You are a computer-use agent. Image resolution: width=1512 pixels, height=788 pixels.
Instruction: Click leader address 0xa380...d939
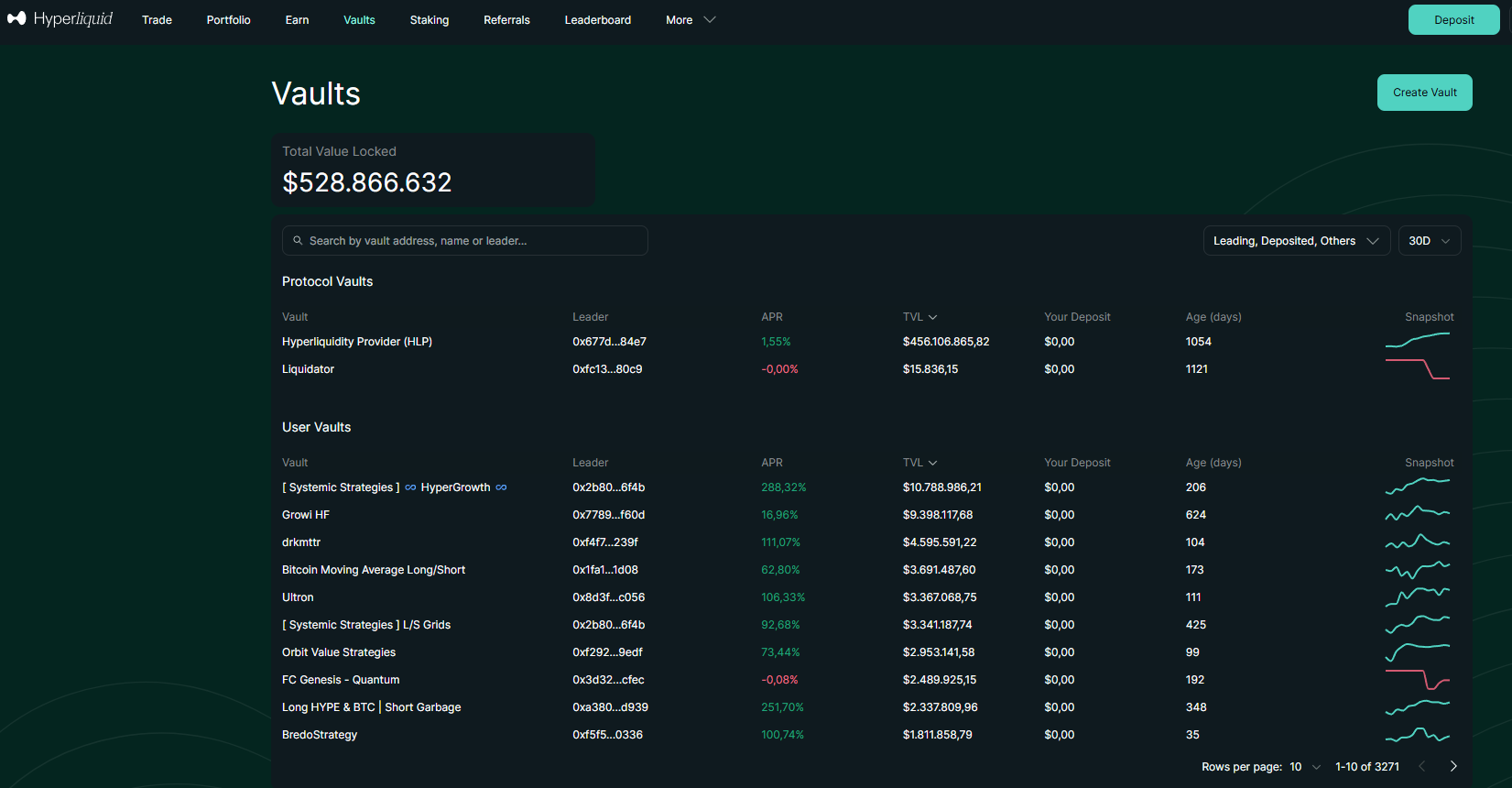click(x=611, y=707)
